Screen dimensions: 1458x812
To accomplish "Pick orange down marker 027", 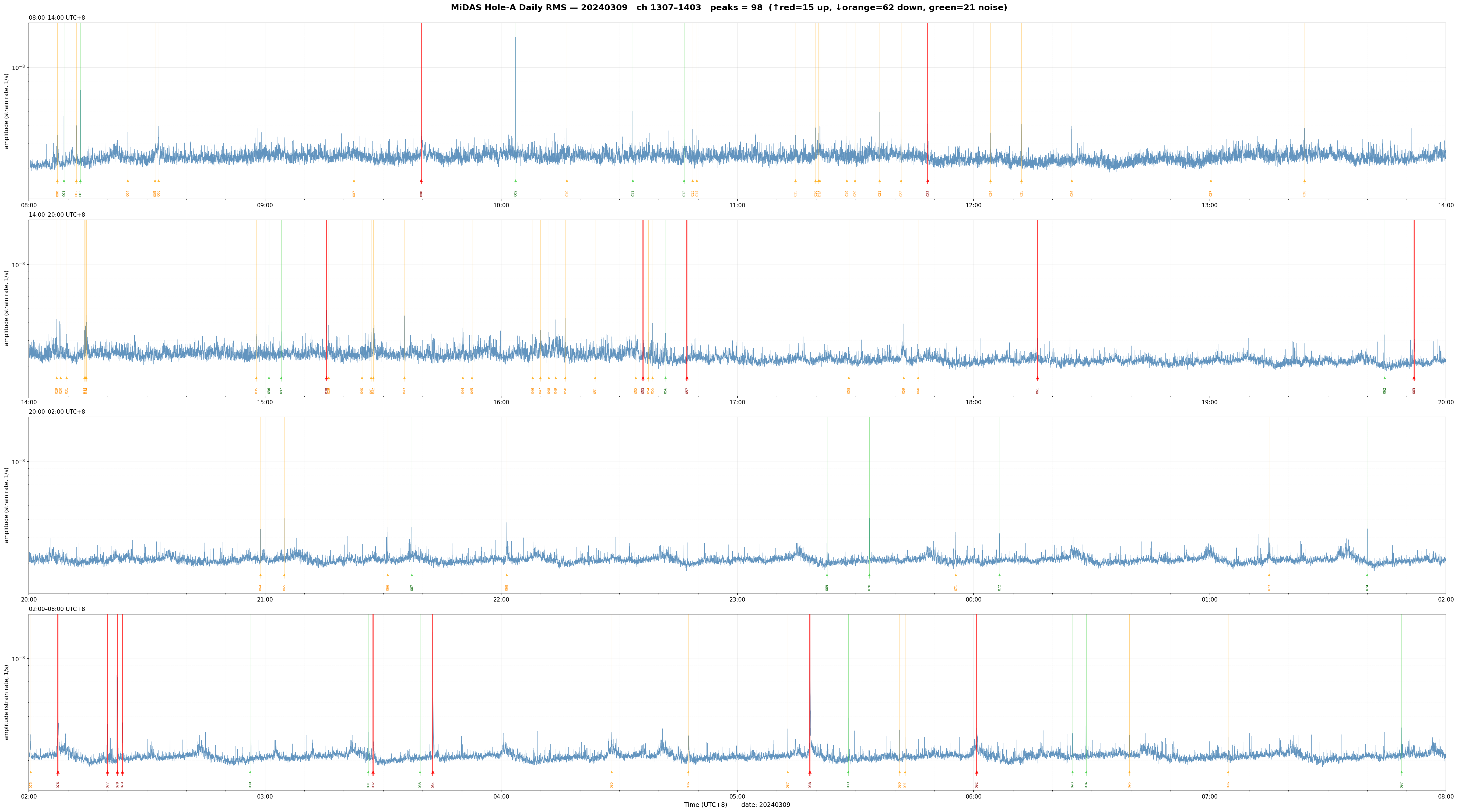I will [1211, 181].
